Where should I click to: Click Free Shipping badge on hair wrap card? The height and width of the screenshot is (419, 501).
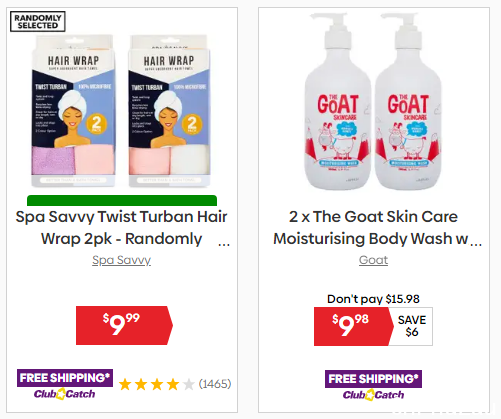[65, 378]
